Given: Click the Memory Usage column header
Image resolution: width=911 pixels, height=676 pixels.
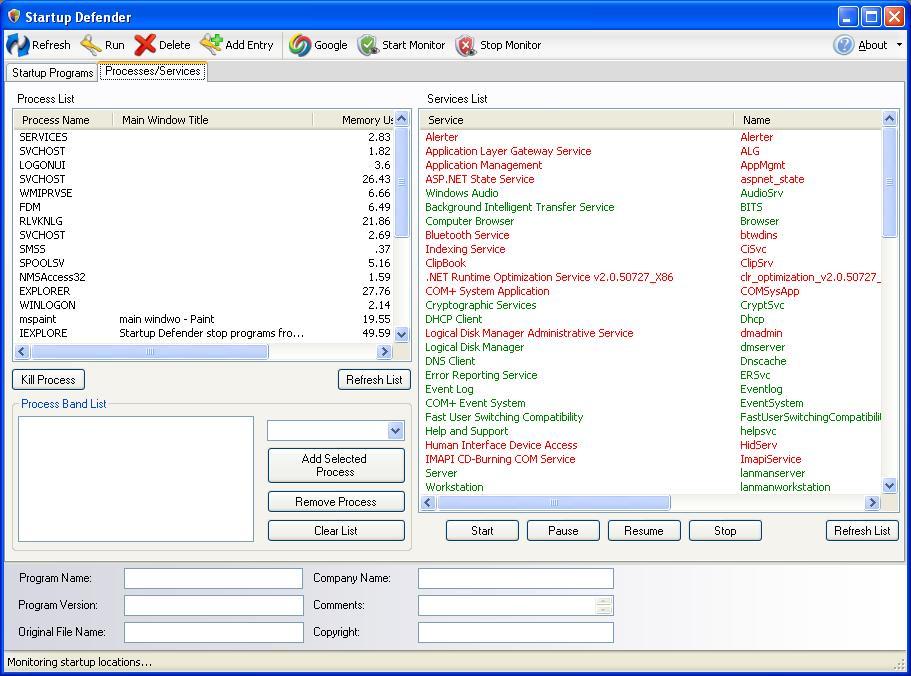Looking at the screenshot, I should (x=353, y=120).
